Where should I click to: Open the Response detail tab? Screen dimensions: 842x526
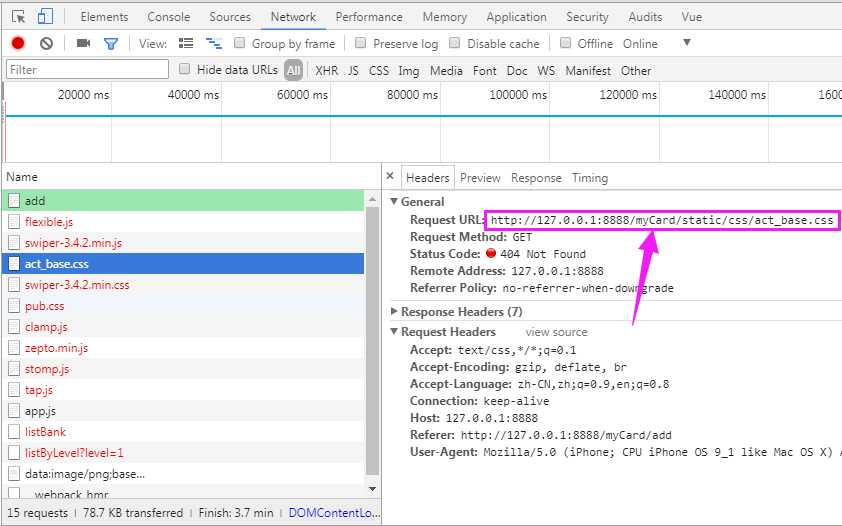tap(536, 178)
